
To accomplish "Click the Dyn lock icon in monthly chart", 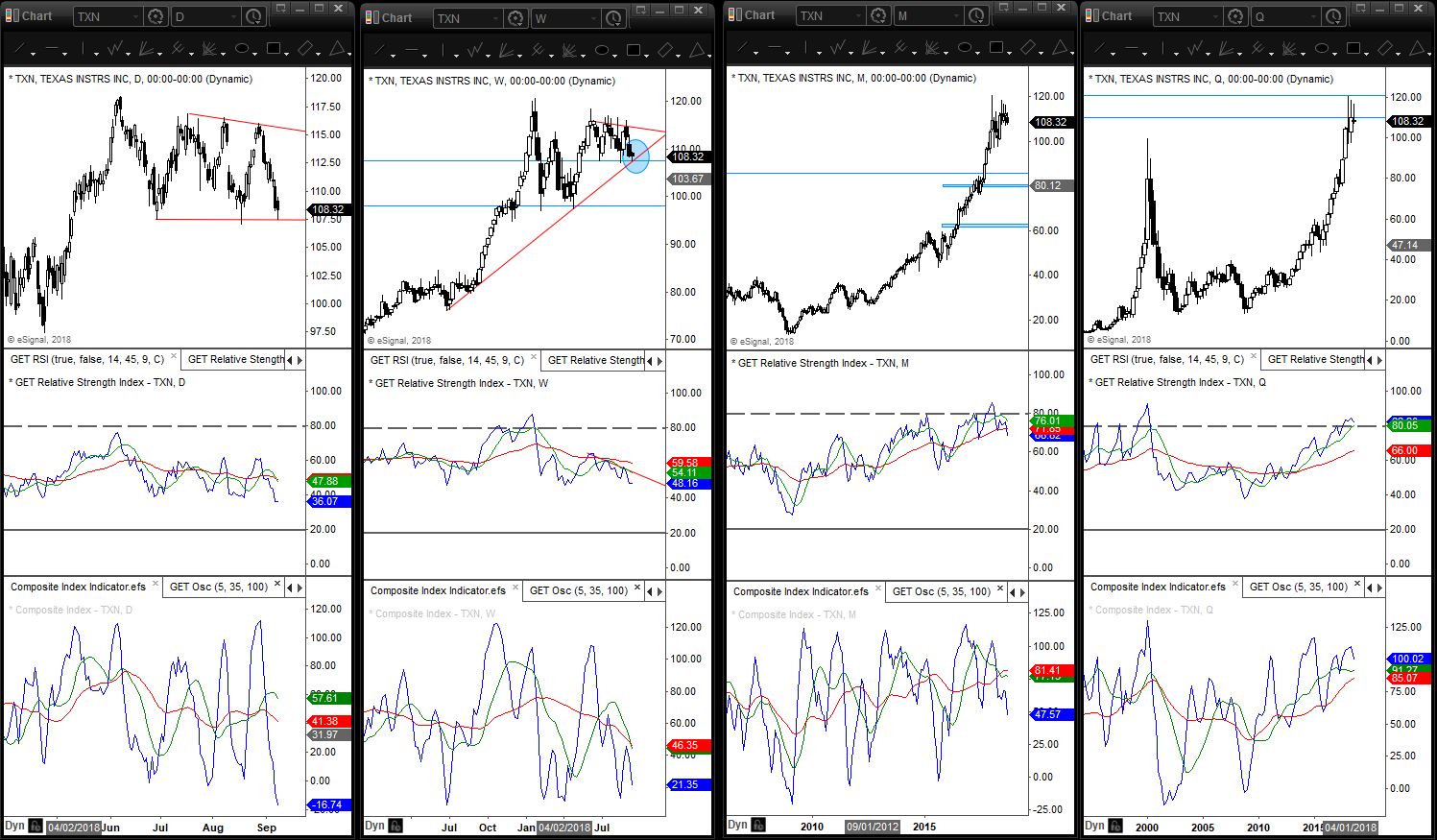I will coord(758,825).
